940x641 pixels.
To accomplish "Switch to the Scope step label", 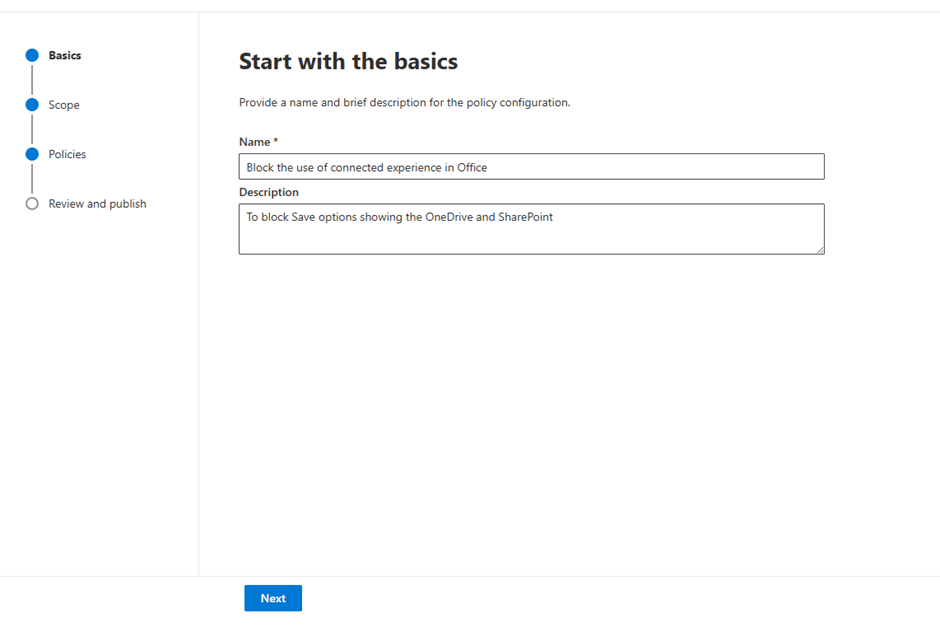I will tap(64, 105).
